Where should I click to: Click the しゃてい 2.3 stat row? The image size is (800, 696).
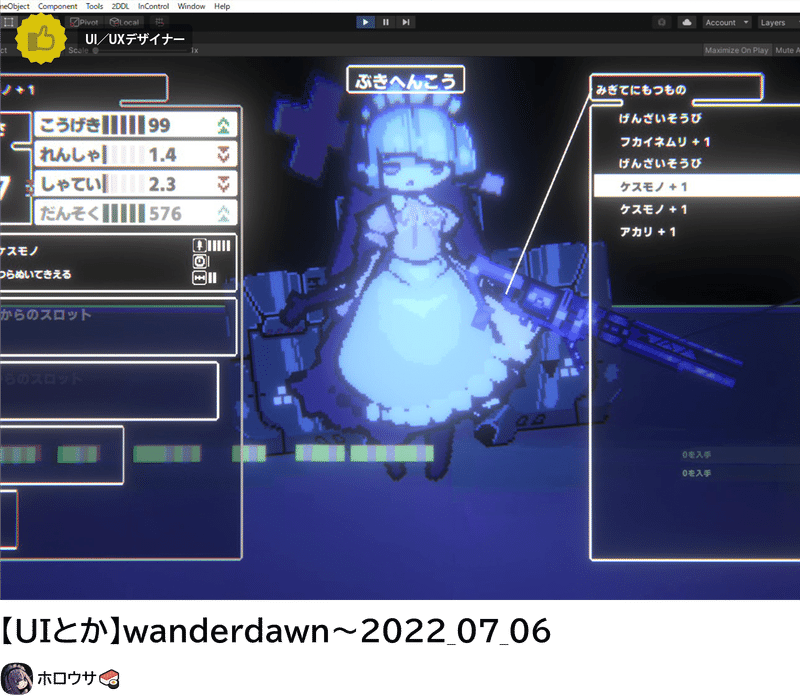(136, 184)
